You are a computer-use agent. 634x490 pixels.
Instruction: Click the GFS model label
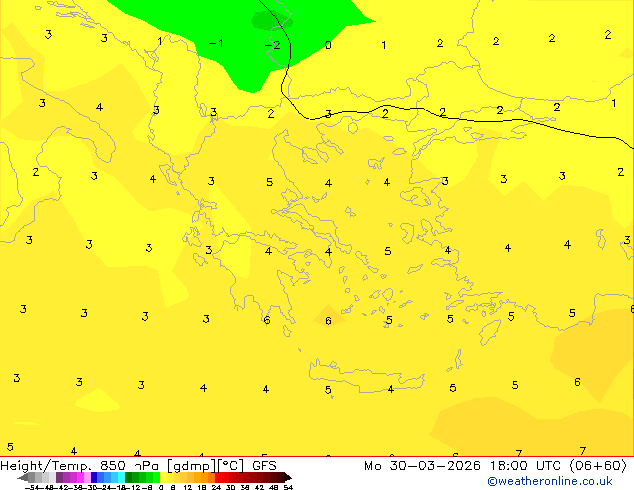264,466
